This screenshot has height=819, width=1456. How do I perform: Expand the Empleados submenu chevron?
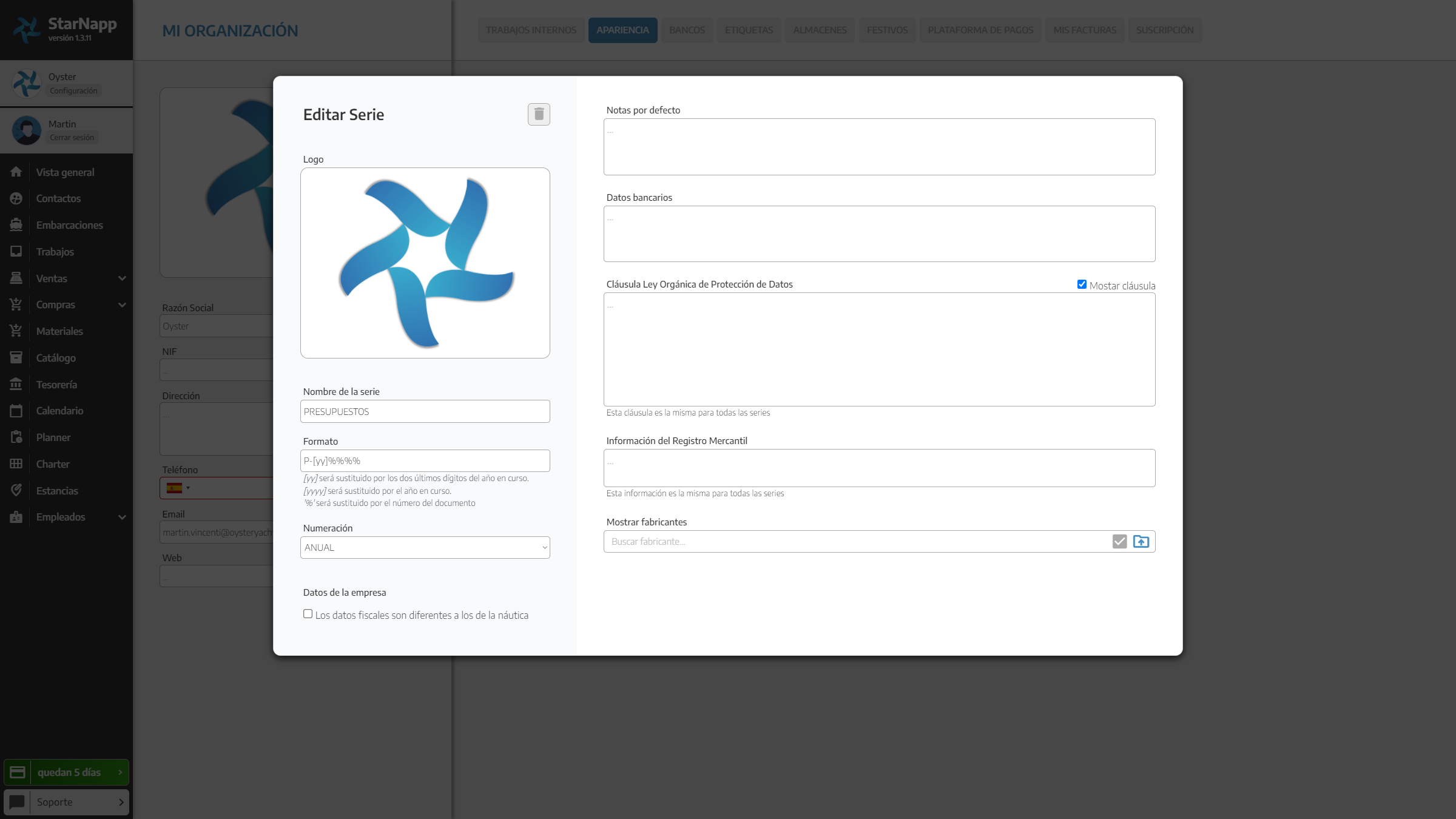coord(122,517)
